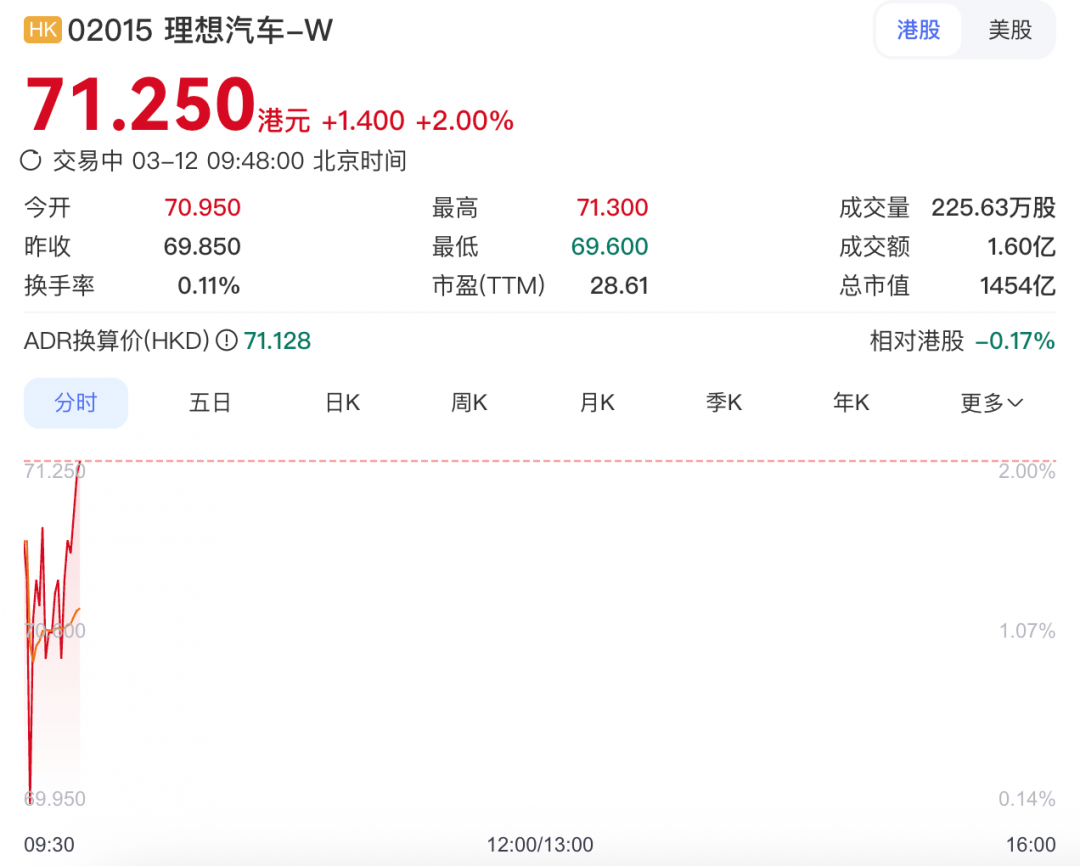
Task: Select the 五日 chart tab
Action: [x=209, y=402]
